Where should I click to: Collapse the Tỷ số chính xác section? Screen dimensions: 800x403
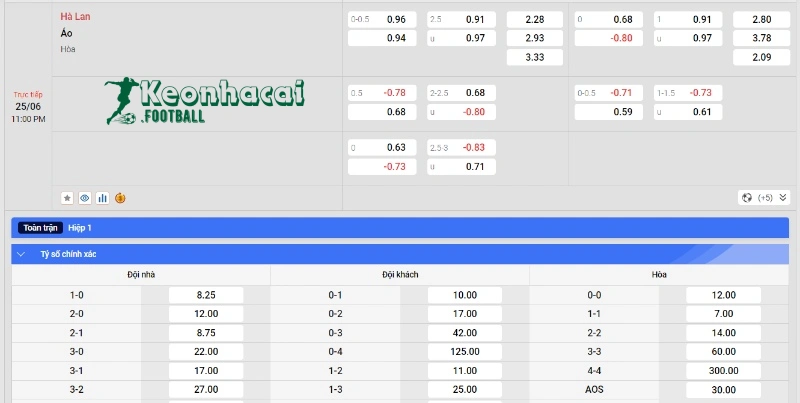click(22, 254)
